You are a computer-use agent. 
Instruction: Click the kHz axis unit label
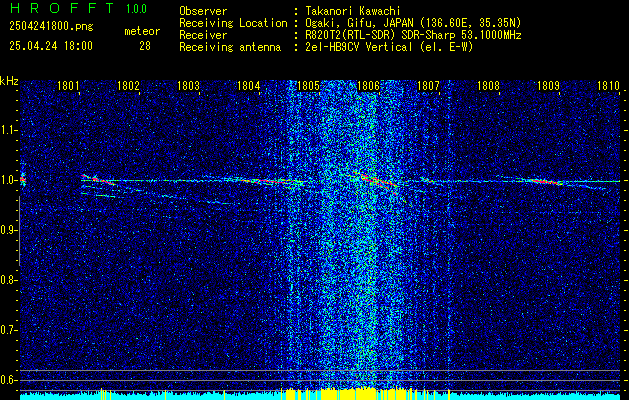pos(9,81)
